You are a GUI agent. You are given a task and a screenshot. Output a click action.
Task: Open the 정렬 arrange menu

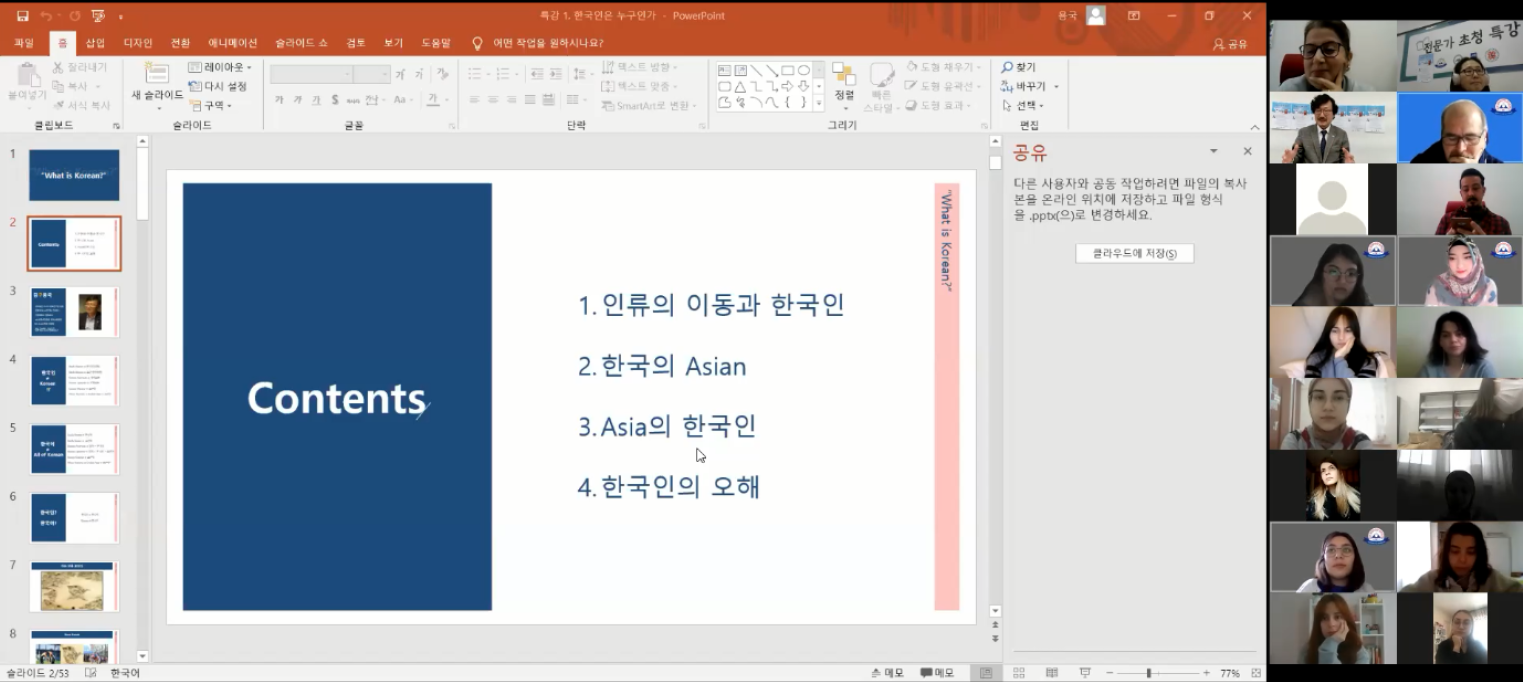pyautogui.click(x=844, y=86)
